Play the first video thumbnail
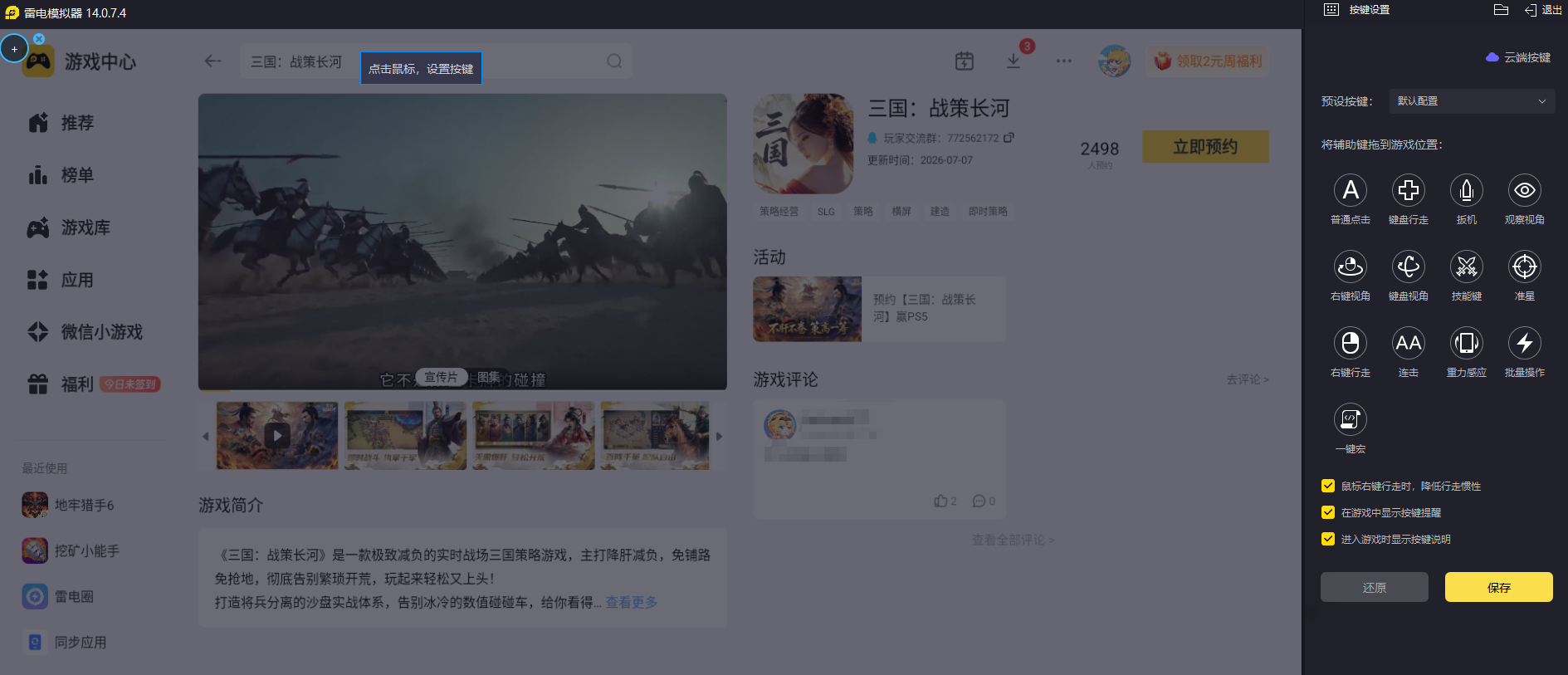Screen dimensions: 1568x675 point(277,436)
